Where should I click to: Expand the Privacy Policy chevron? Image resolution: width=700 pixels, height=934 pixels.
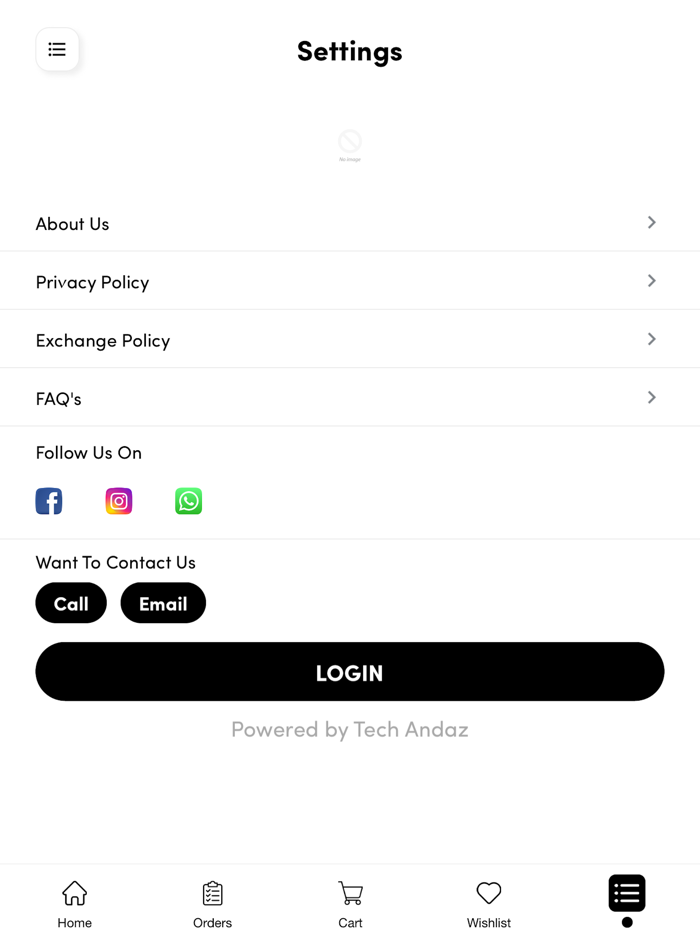(x=651, y=281)
